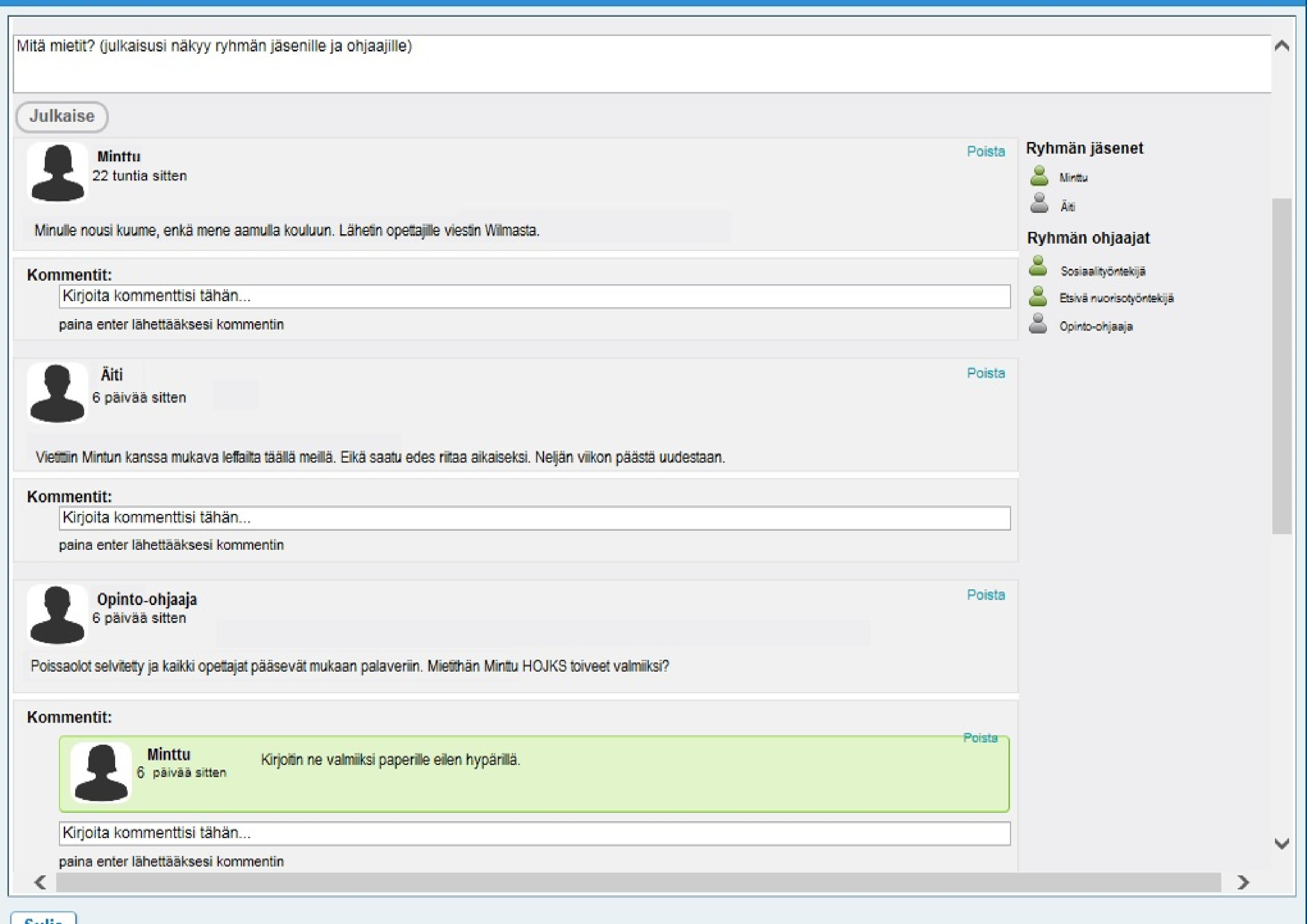Screen dimensions: 1307x924
Task: Click the horizontal scrollbar left arrow
Action: click(40, 882)
